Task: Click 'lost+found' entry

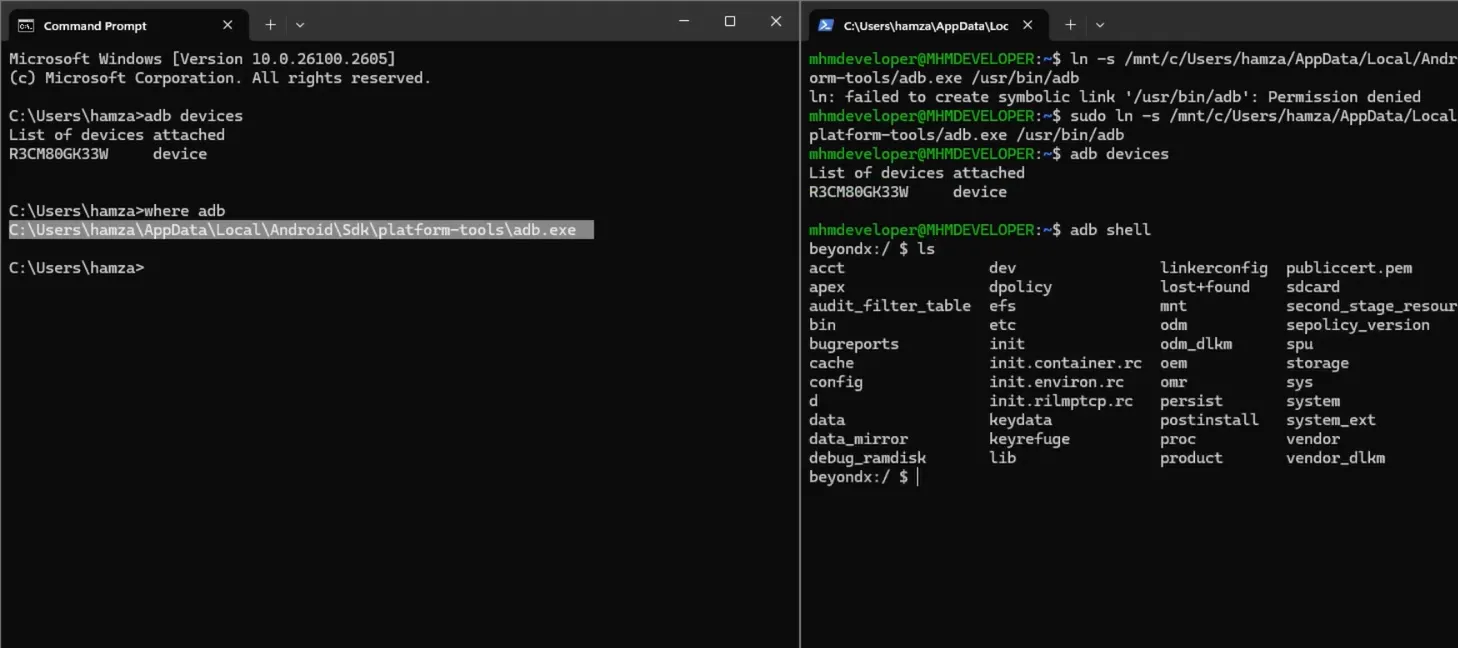Action: click(1205, 287)
